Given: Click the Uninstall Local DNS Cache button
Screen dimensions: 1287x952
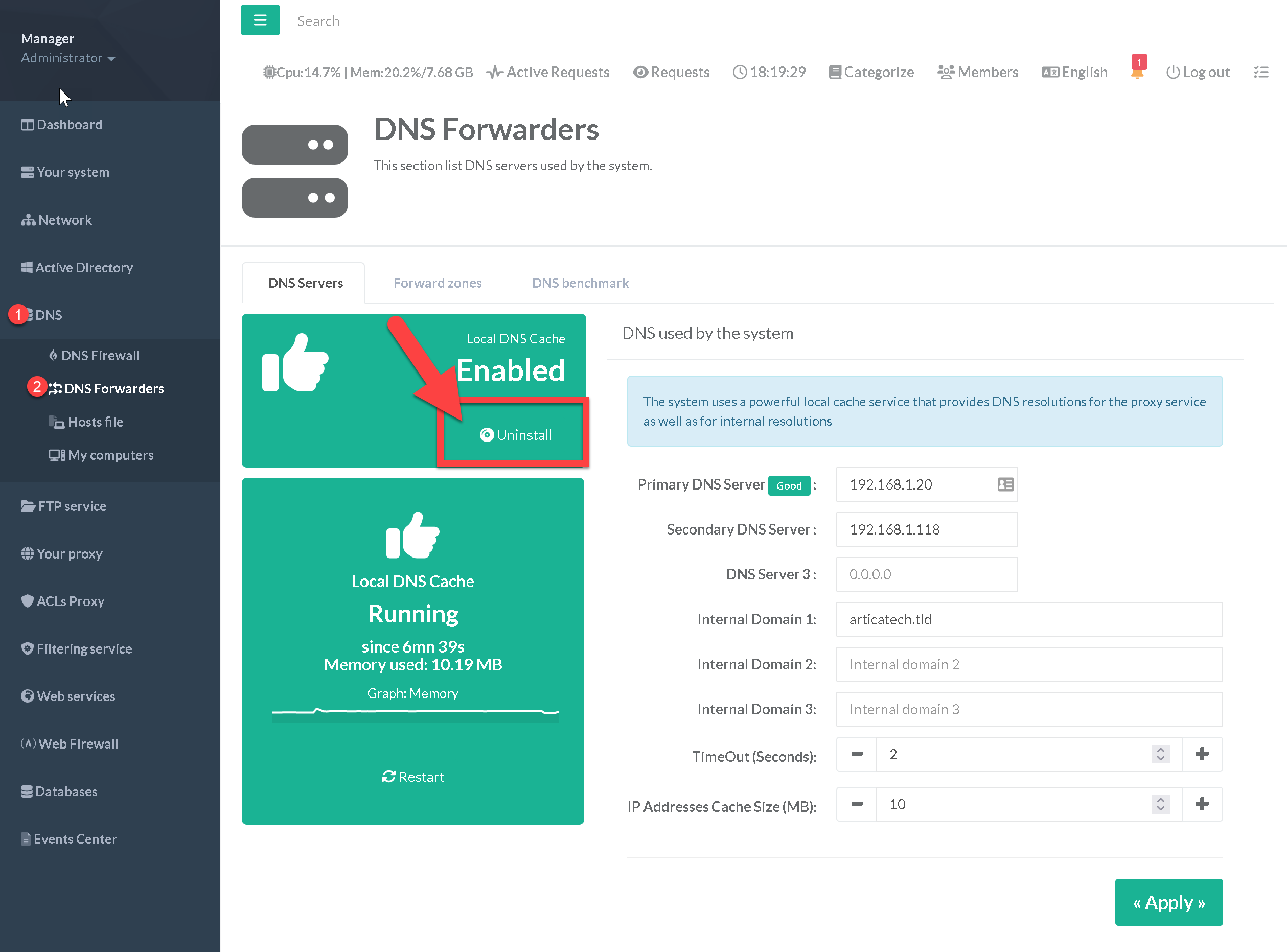Looking at the screenshot, I should tap(516, 435).
